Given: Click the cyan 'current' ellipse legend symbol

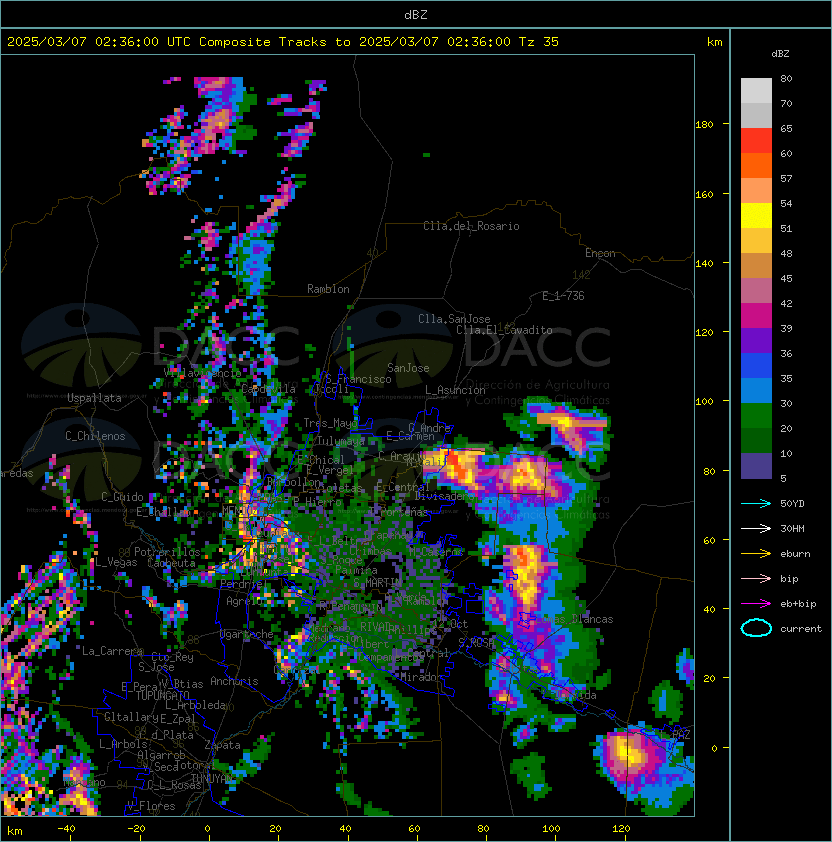Looking at the screenshot, I should (756, 628).
